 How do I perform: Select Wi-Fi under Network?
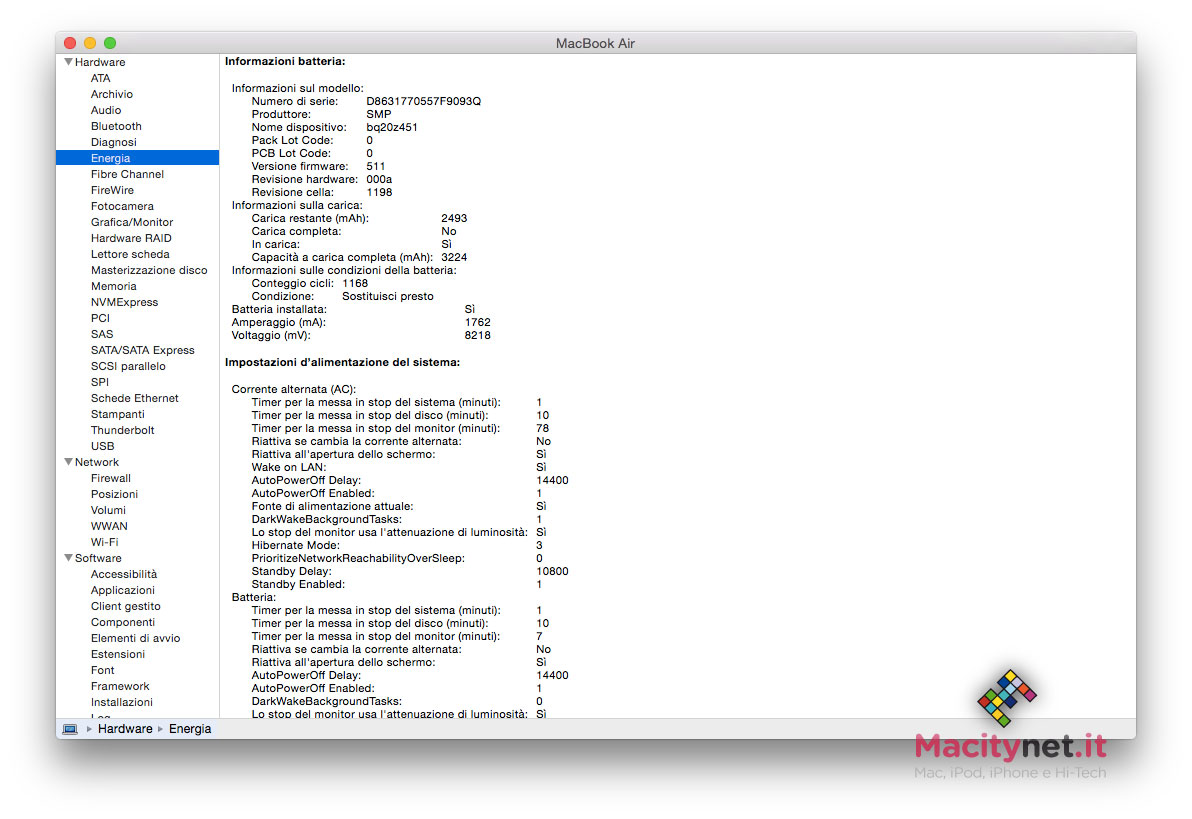coord(105,541)
